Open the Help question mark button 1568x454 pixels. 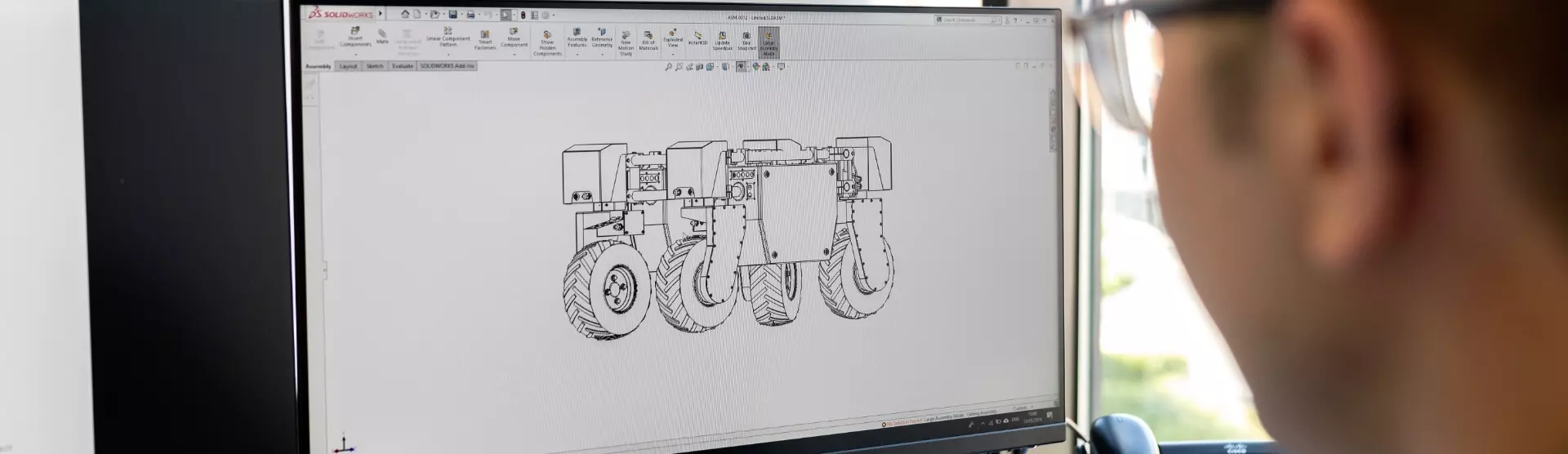(1015, 20)
